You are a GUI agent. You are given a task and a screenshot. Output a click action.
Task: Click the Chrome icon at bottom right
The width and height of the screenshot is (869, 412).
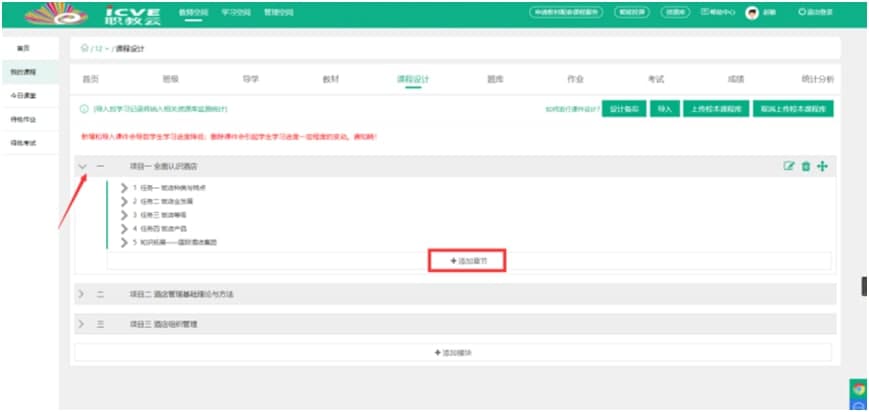[x=859, y=389]
